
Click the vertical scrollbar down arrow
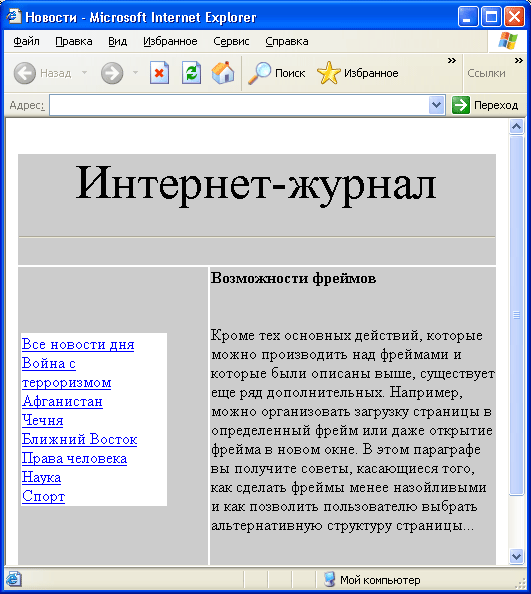pos(517,556)
